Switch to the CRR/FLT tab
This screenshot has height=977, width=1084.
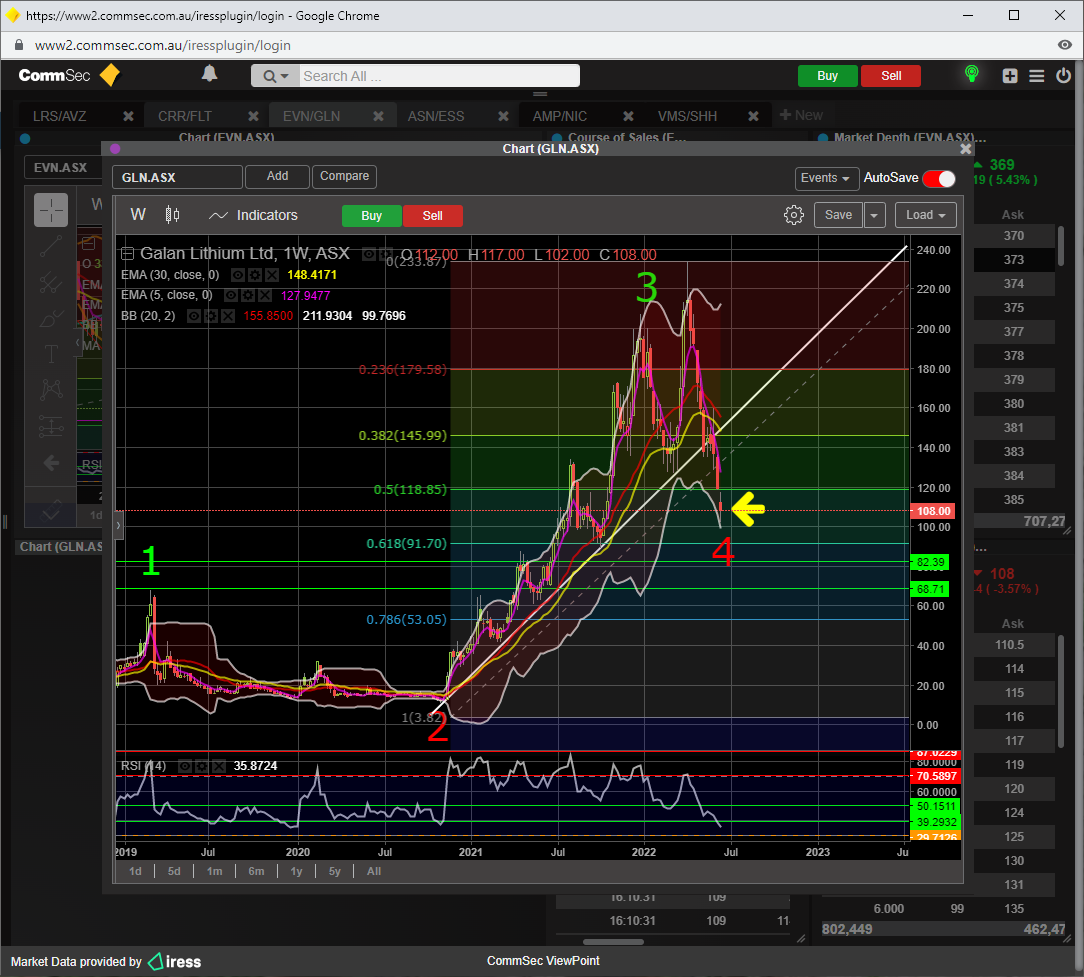(x=185, y=116)
